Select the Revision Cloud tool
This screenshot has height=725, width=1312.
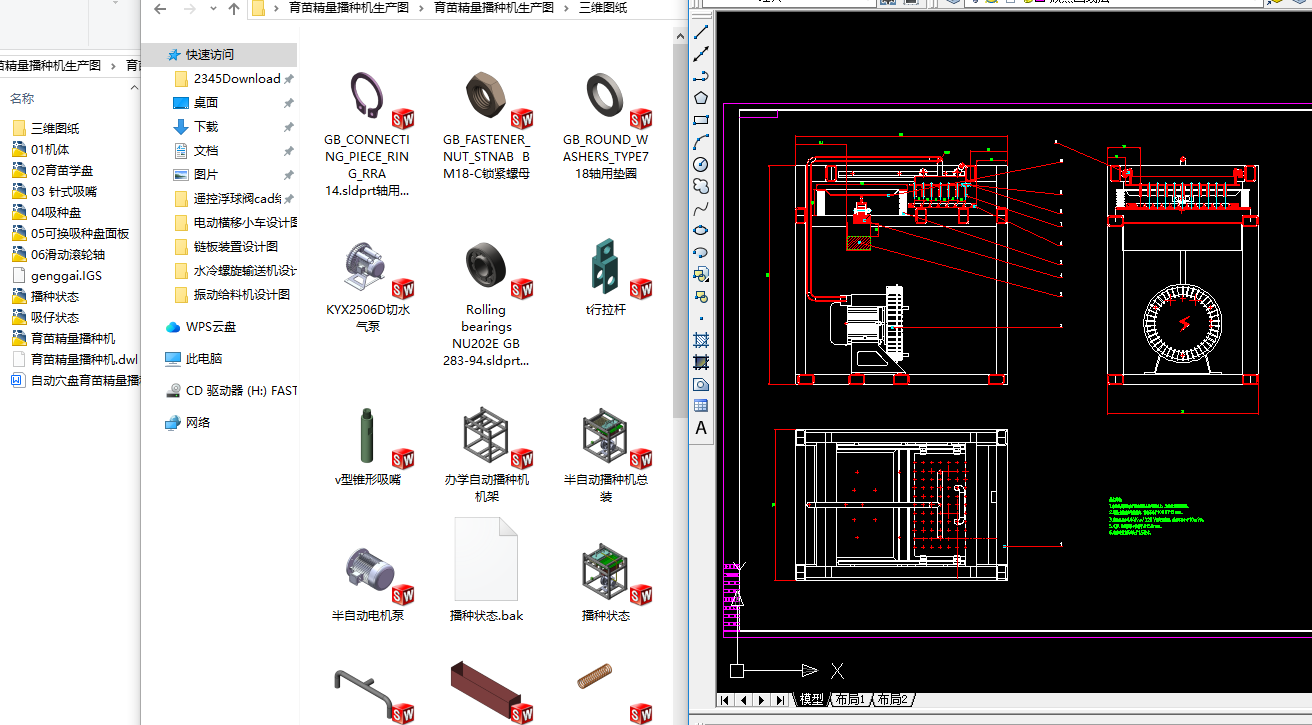coord(701,186)
